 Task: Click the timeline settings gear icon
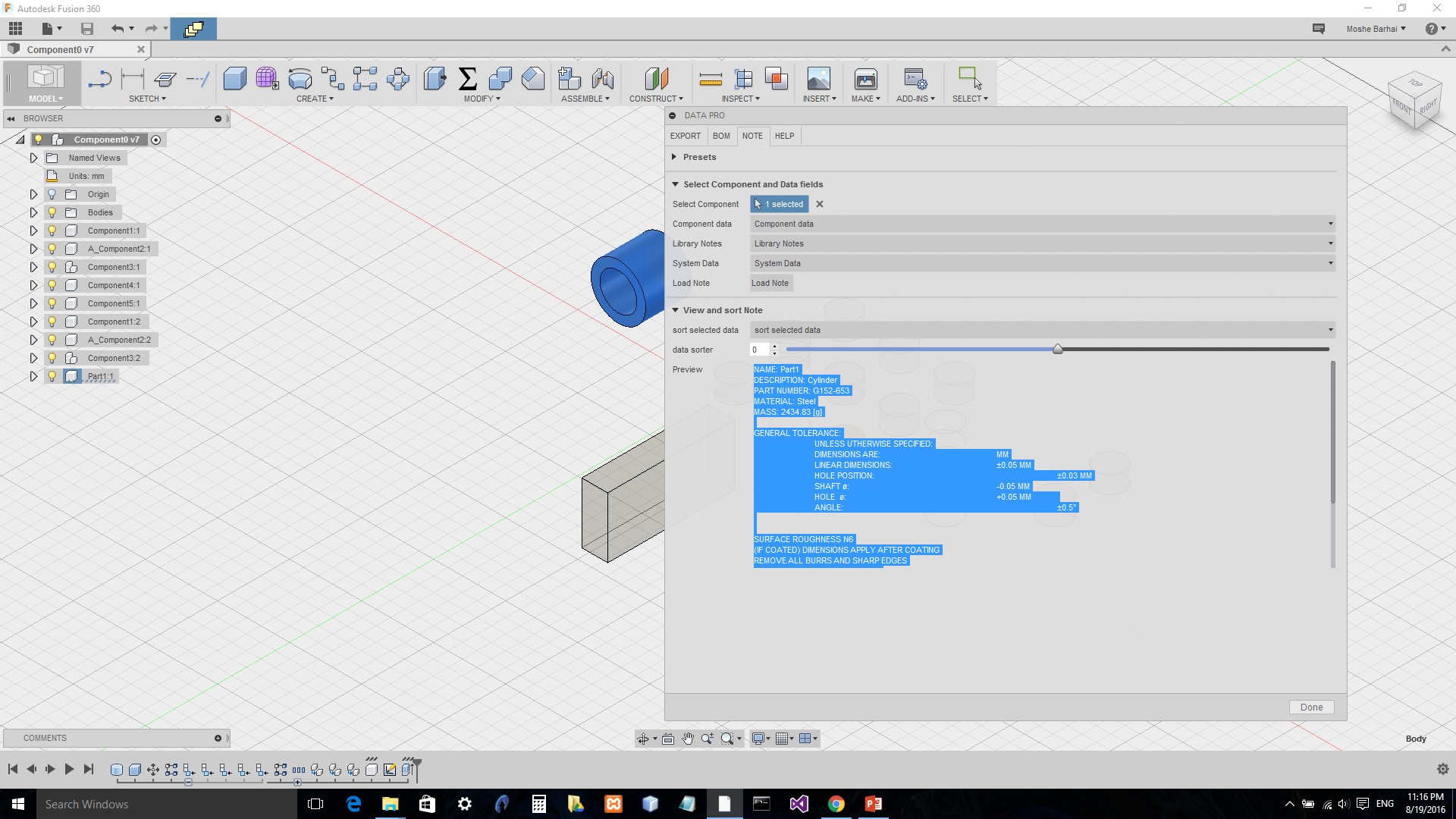pyautogui.click(x=1442, y=769)
